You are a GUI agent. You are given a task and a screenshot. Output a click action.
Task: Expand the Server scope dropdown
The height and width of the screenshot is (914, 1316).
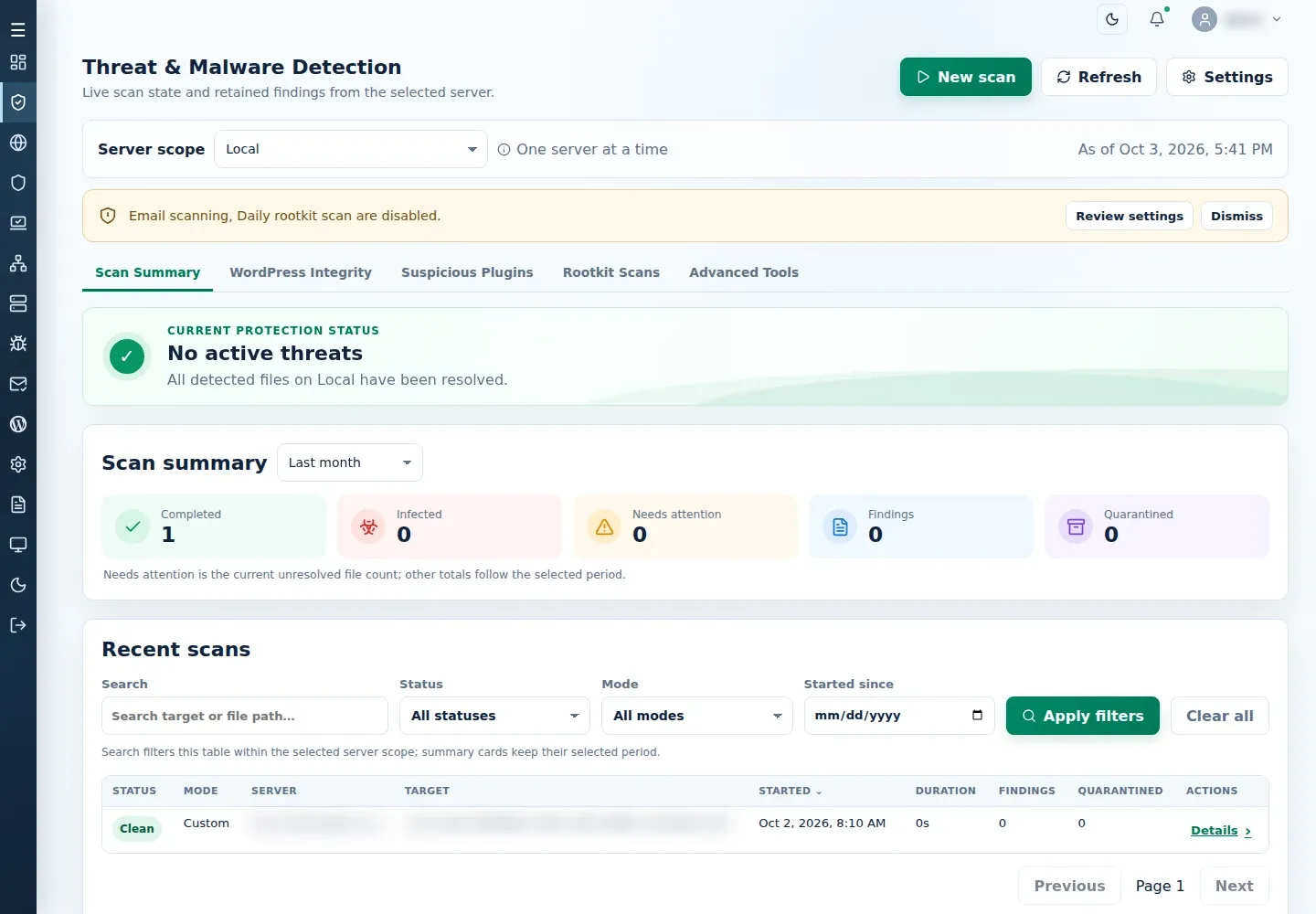(351, 149)
